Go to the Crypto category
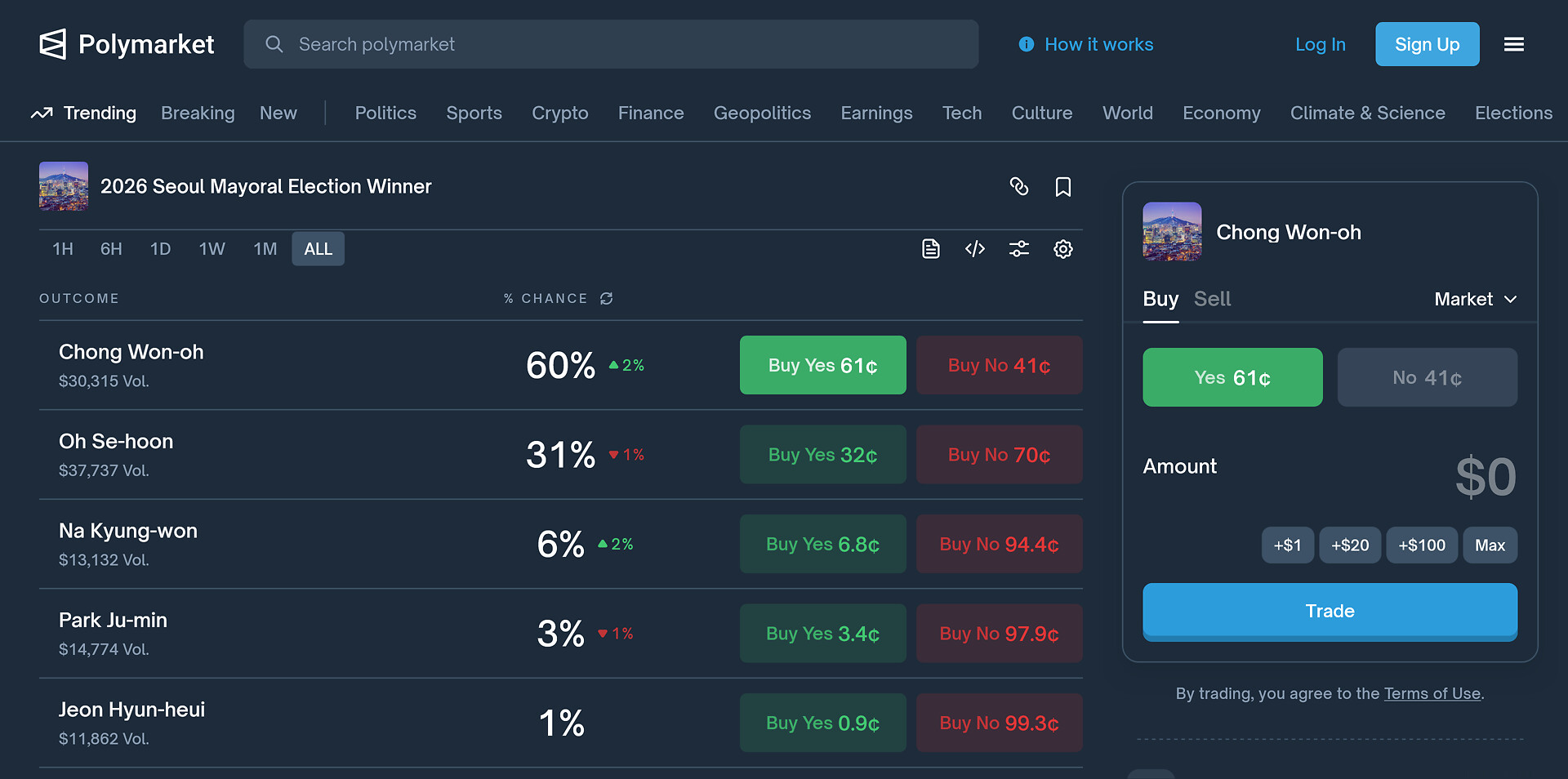Viewport: 1568px width, 779px height. point(560,113)
